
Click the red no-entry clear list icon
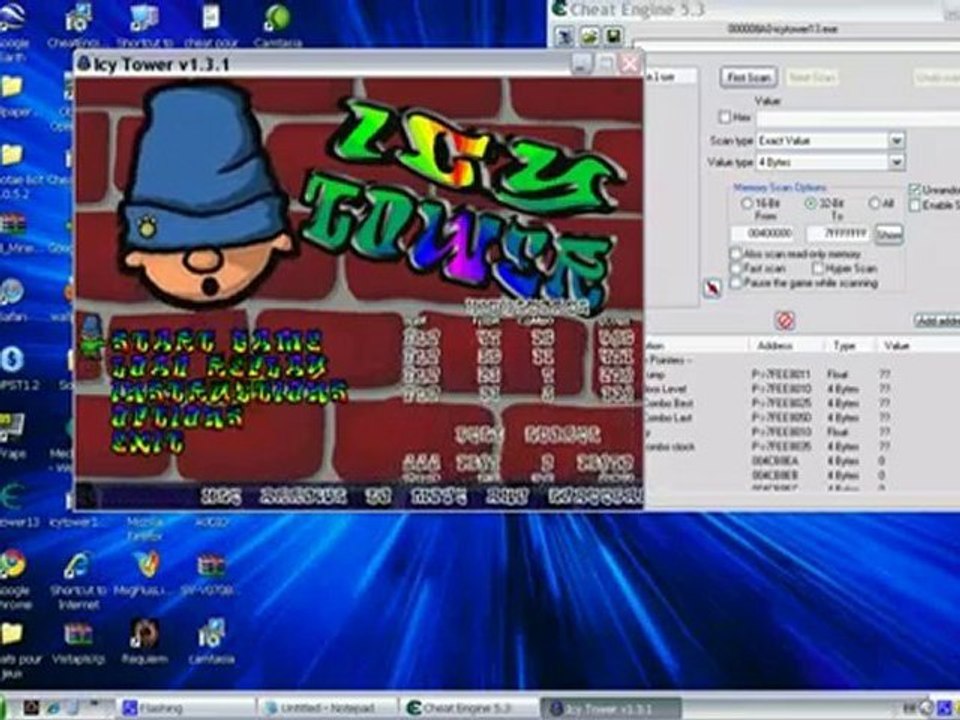coord(784,320)
